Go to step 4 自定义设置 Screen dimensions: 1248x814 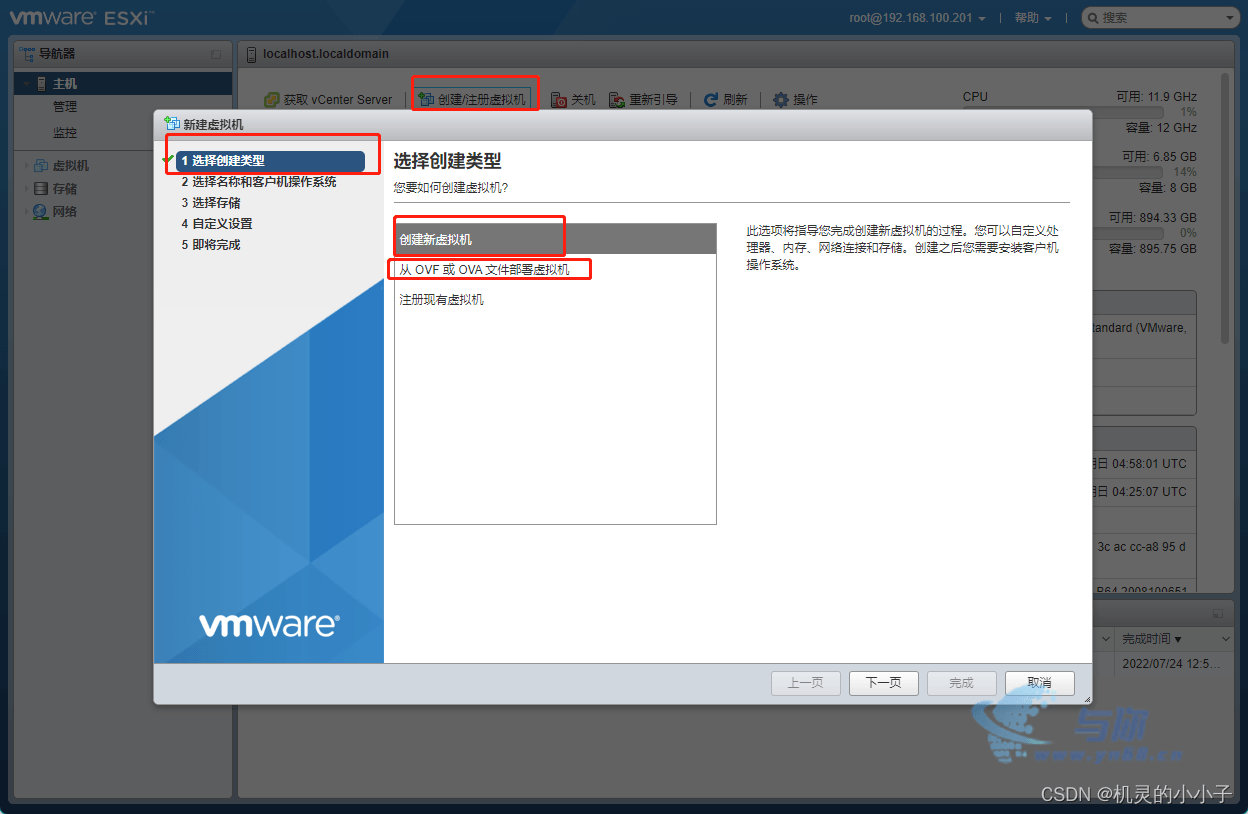[217, 224]
